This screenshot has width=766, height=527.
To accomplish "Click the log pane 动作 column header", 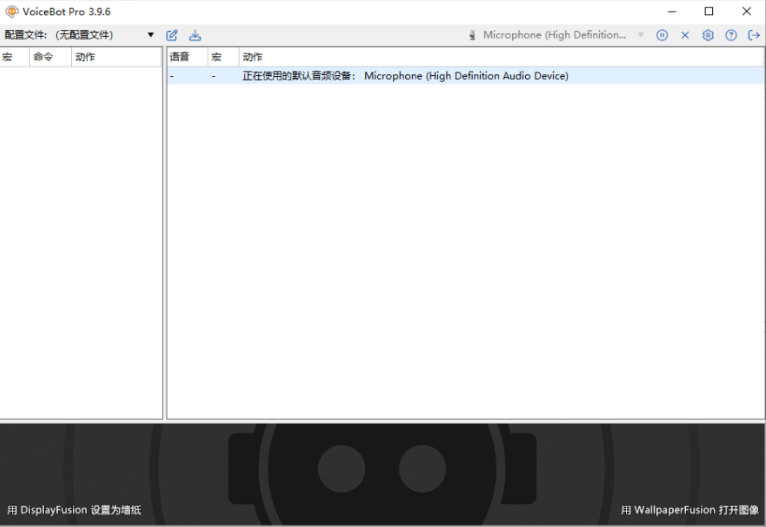I will 501,57.
